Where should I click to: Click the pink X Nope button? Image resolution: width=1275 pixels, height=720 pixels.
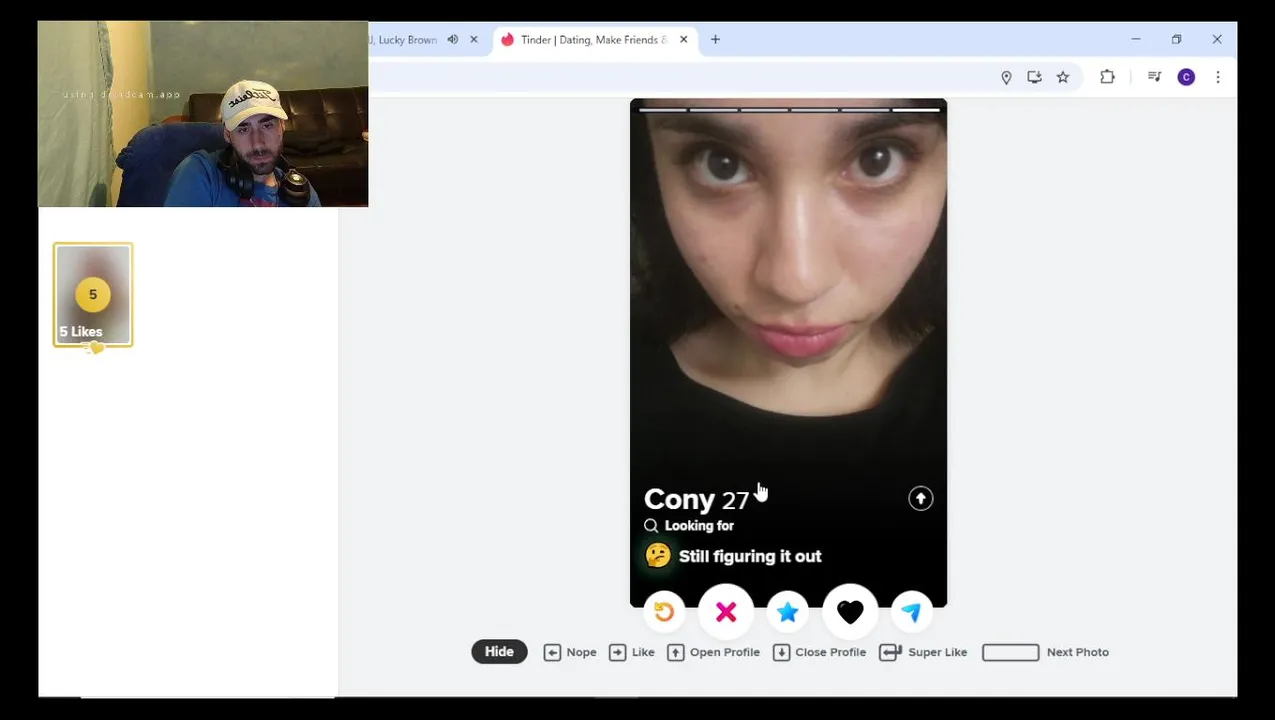(726, 612)
